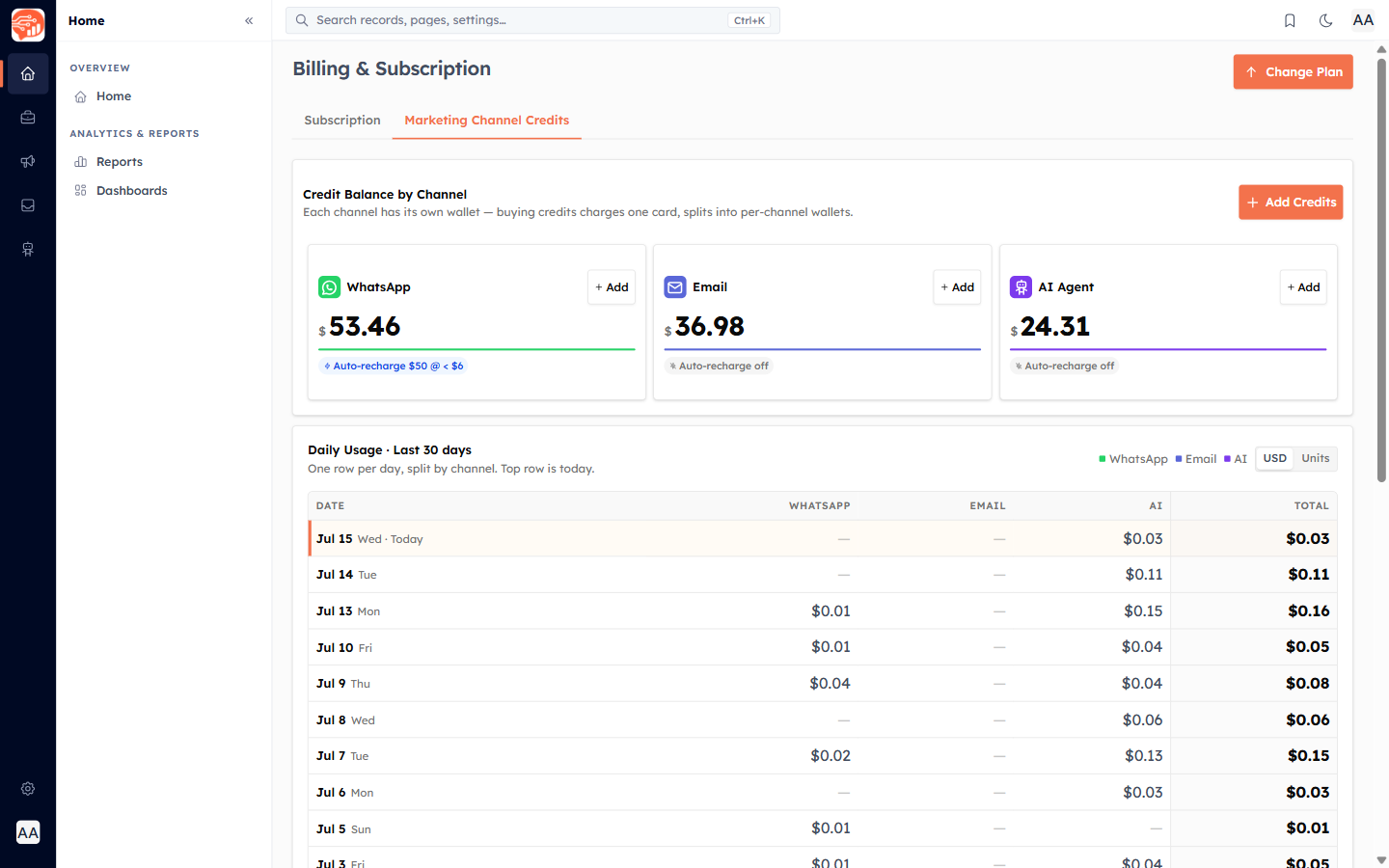Viewport: 1389px width, 868px height.
Task: Open settings gear in left rail
Action: [28, 789]
